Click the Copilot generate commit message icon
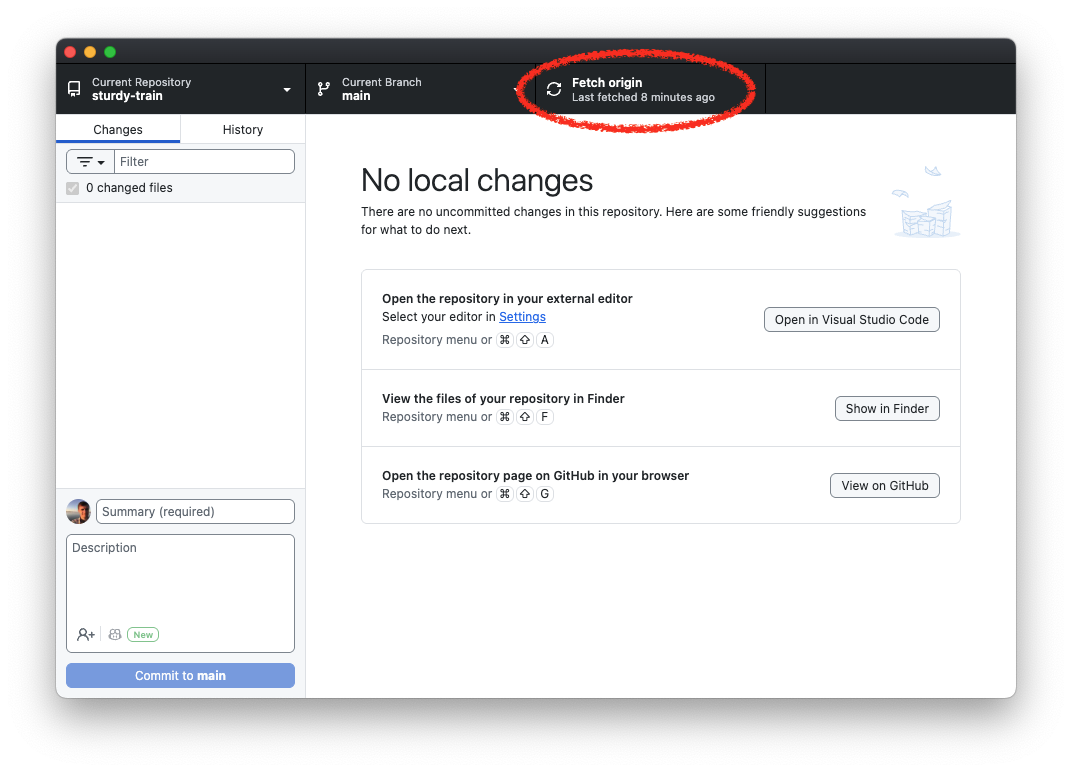The height and width of the screenshot is (772, 1072). pyautogui.click(x=115, y=635)
